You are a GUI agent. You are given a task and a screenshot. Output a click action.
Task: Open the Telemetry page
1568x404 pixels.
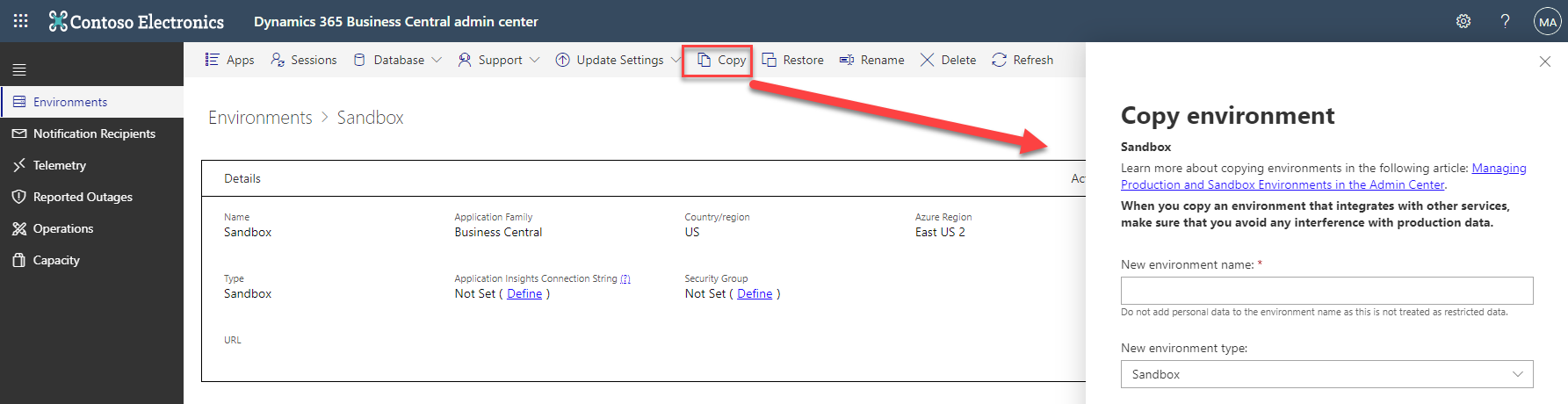coord(92,165)
